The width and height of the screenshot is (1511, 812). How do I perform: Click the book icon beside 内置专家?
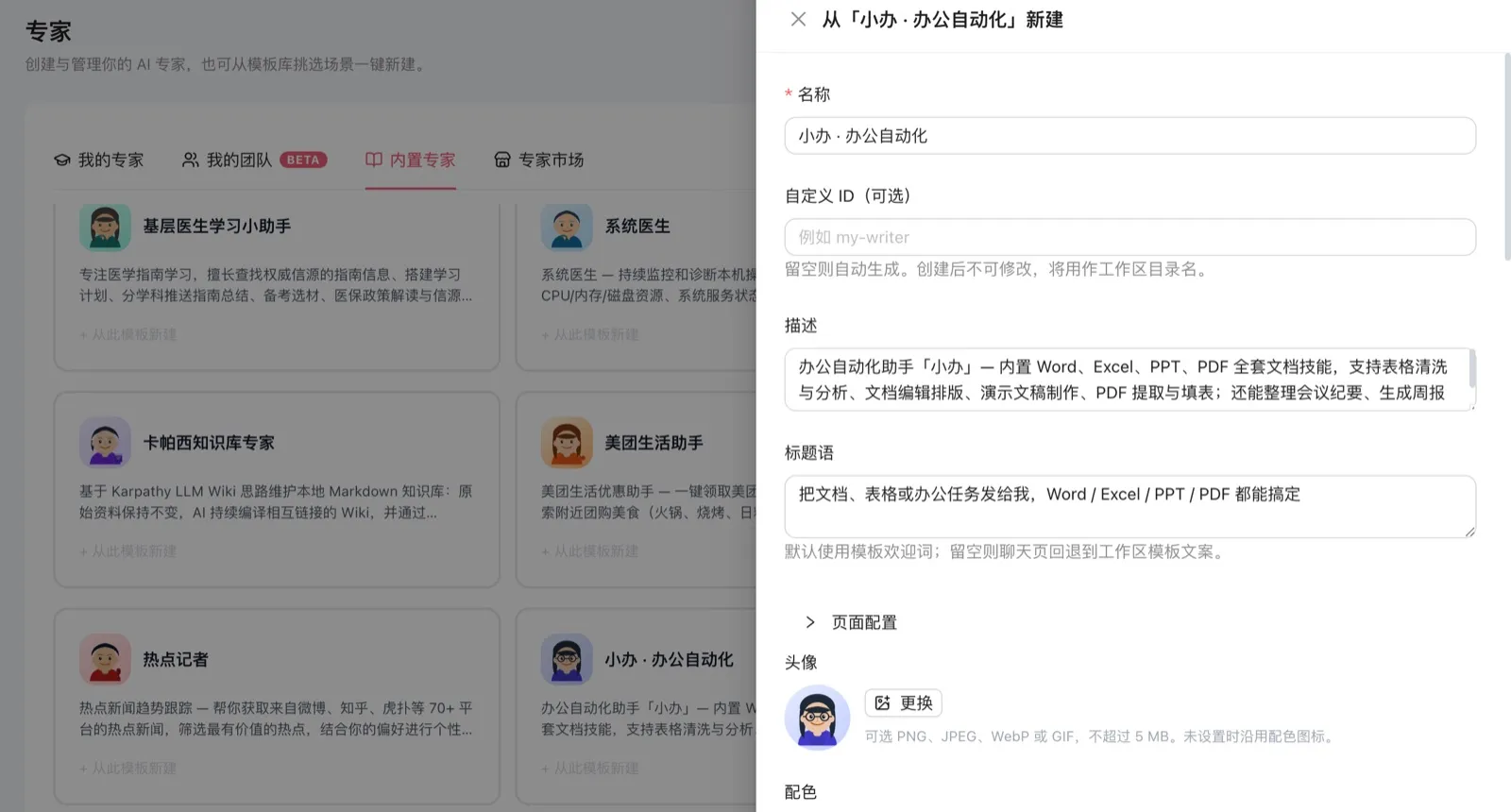[x=374, y=160]
